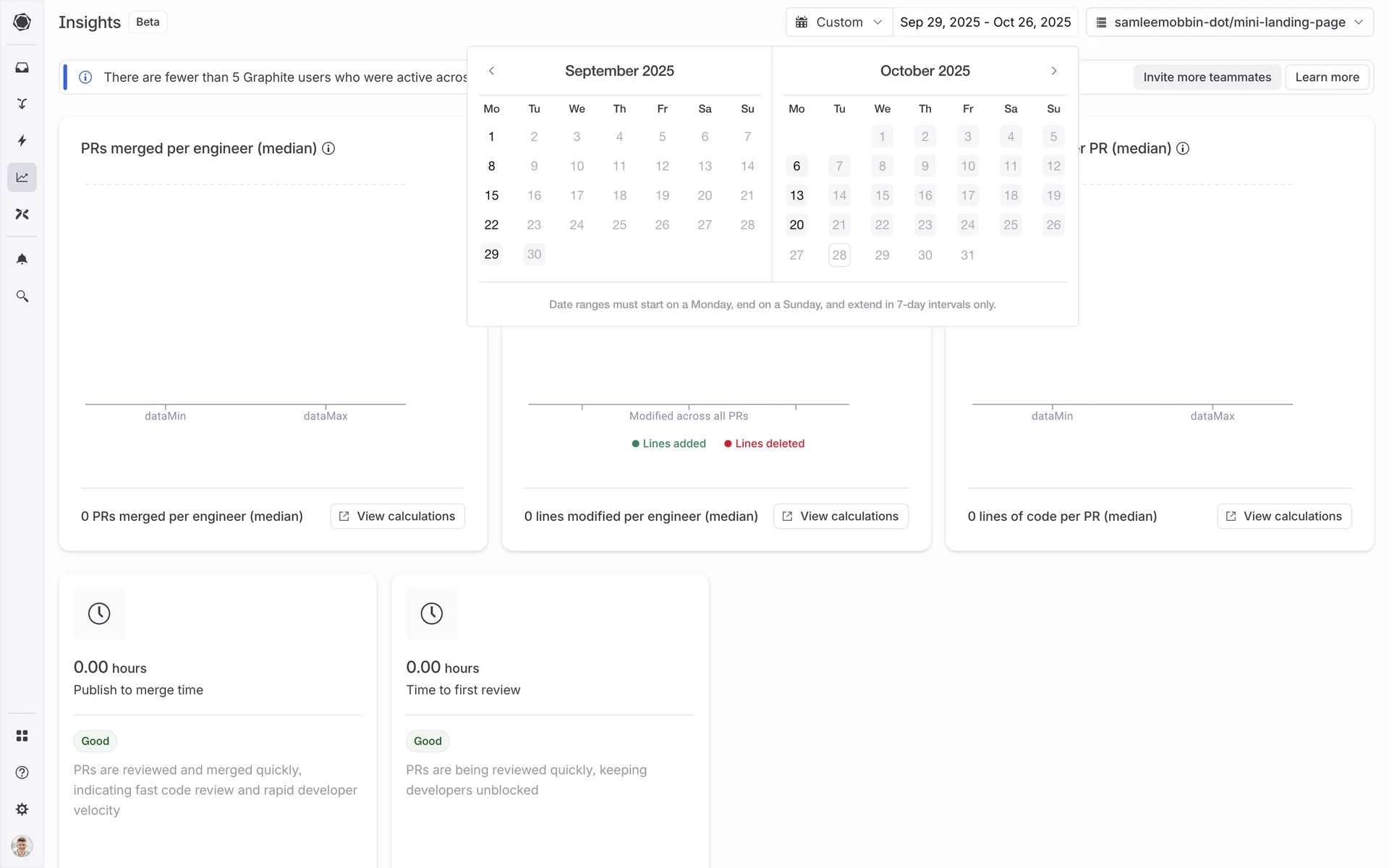Click info icon beside PRs merged title
1389x868 pixels.
pos(328,148)
